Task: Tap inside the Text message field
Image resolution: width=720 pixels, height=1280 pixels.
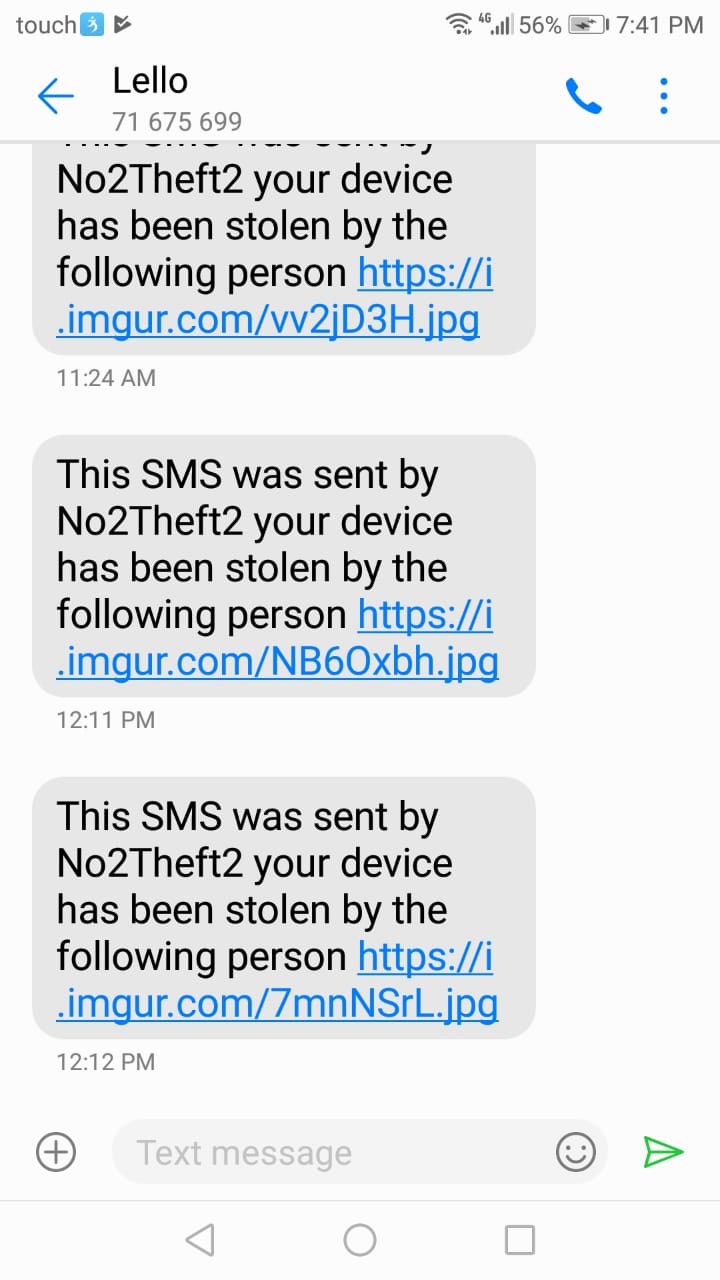Action: coord(300,1152)
